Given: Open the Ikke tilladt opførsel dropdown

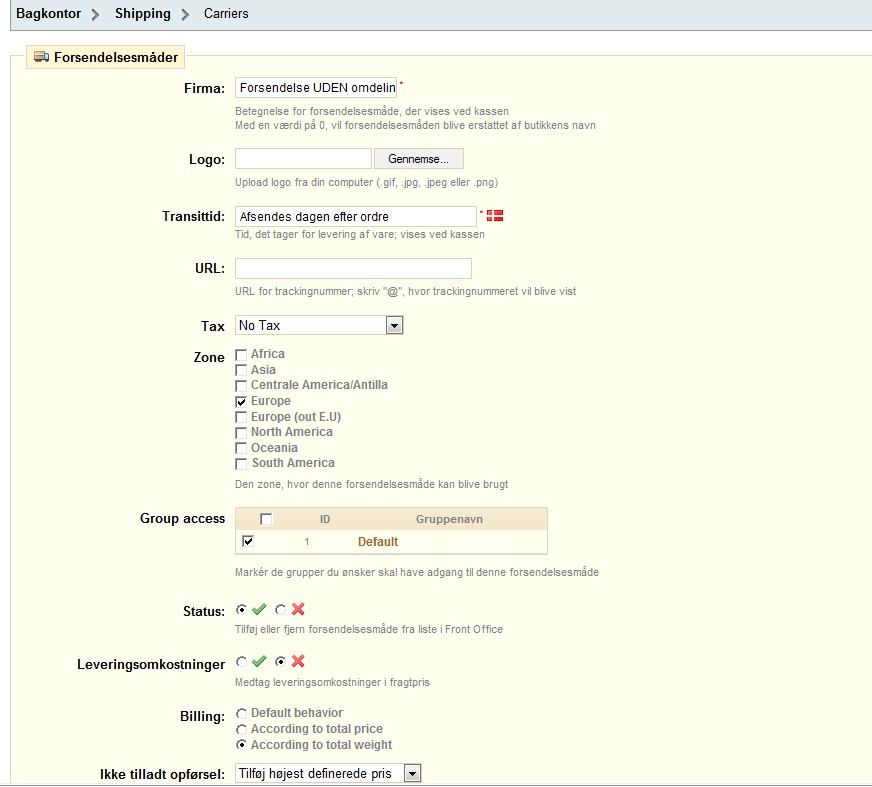Looking at the screenshot, I should tap(328, 773).
